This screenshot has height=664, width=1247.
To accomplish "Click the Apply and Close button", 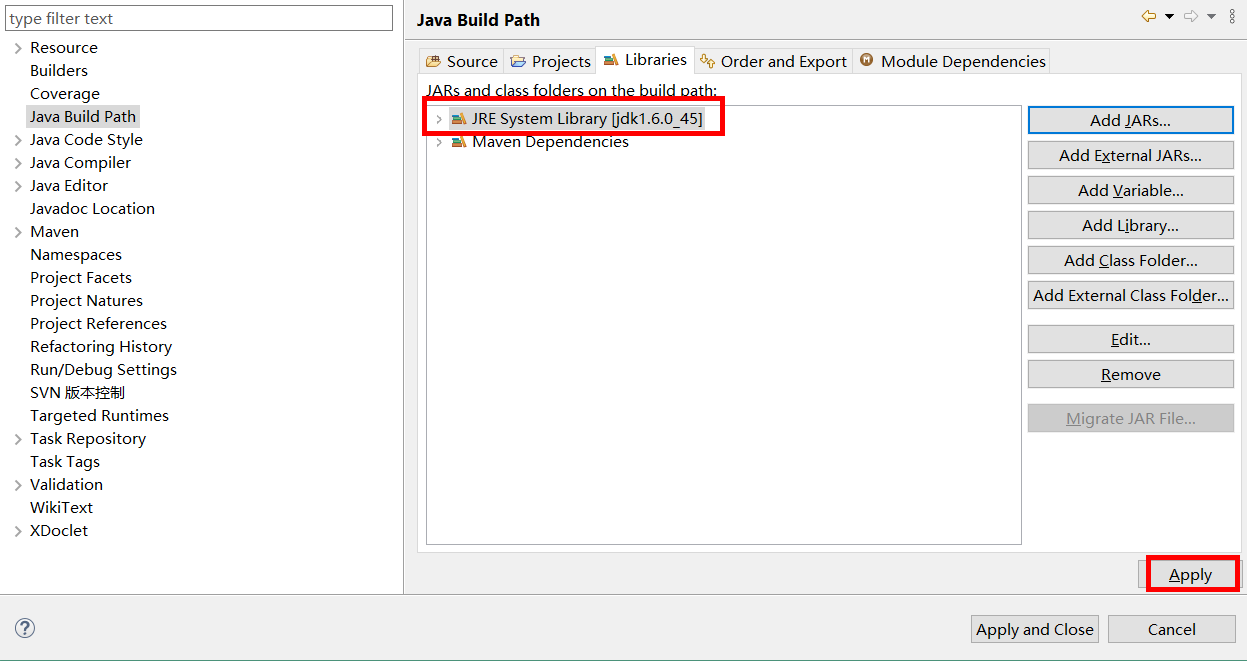I will point(1034,629).
